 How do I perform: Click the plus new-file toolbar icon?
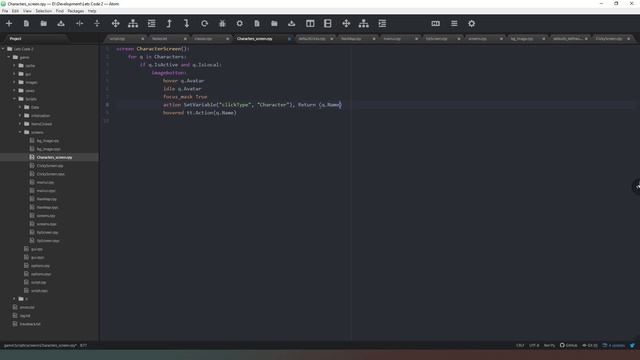(x=9, y=24)
